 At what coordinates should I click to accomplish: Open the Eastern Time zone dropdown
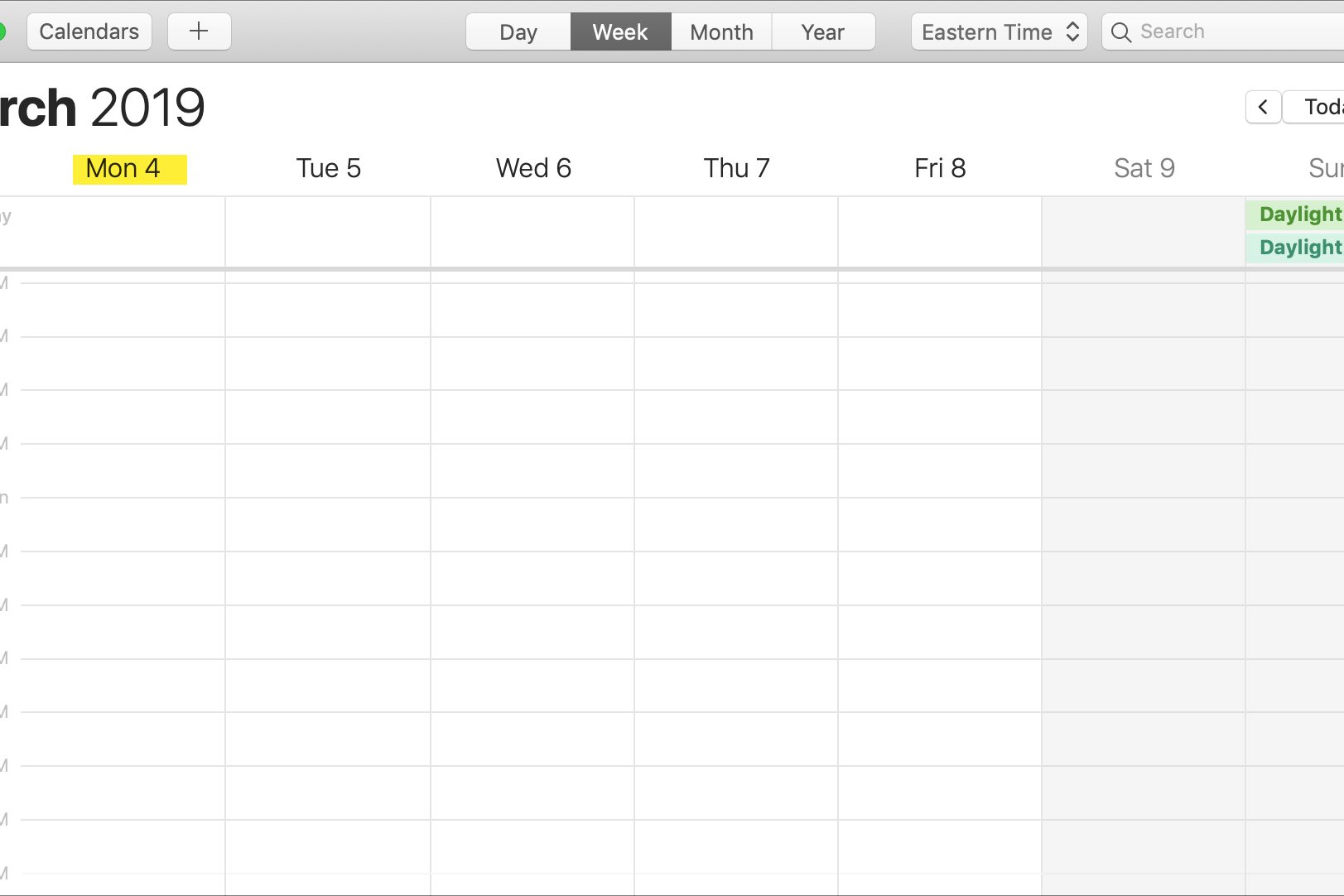(987, 32)
